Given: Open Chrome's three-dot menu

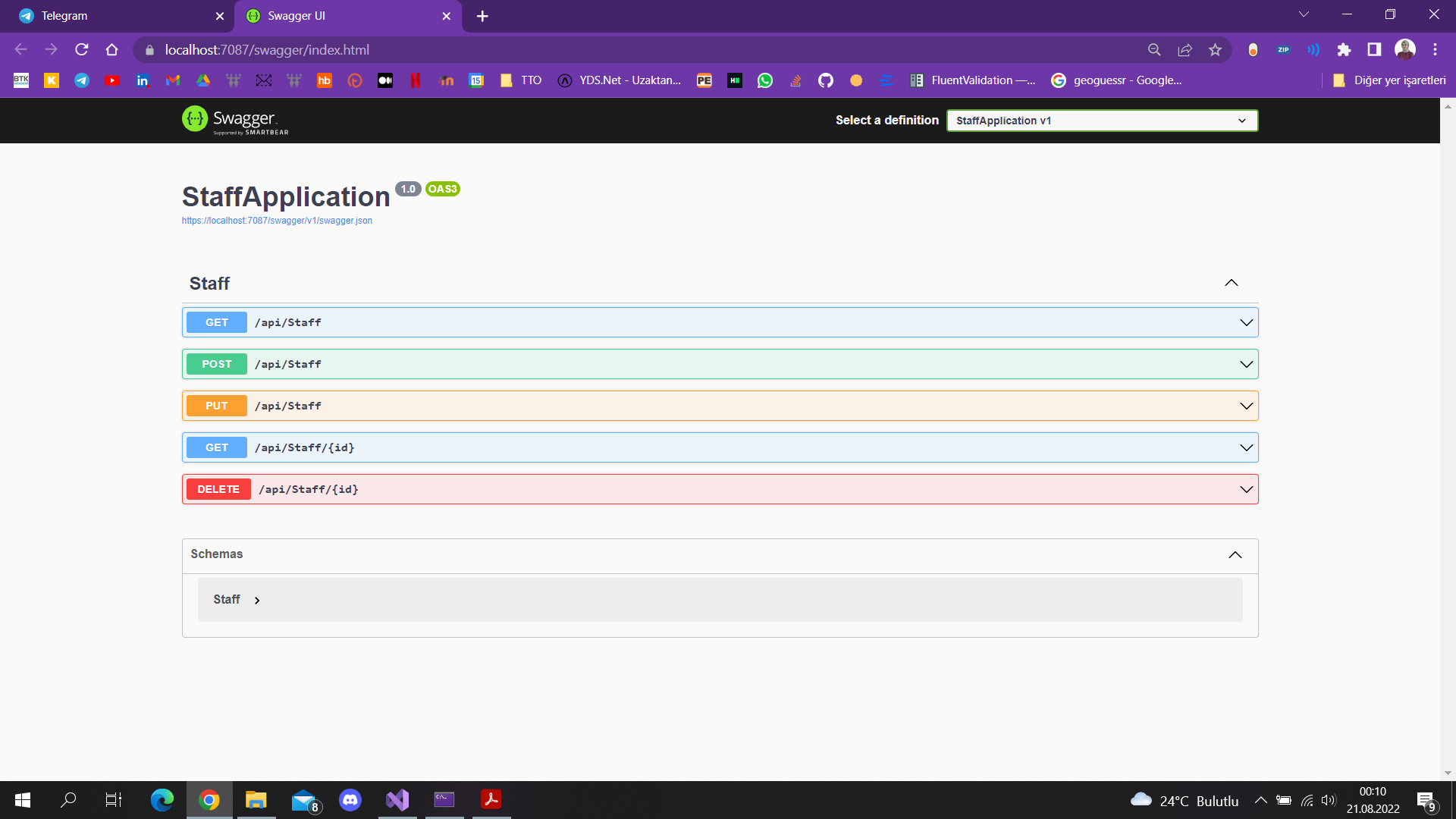Looking at the screenshot, I should coord(1435,49).
